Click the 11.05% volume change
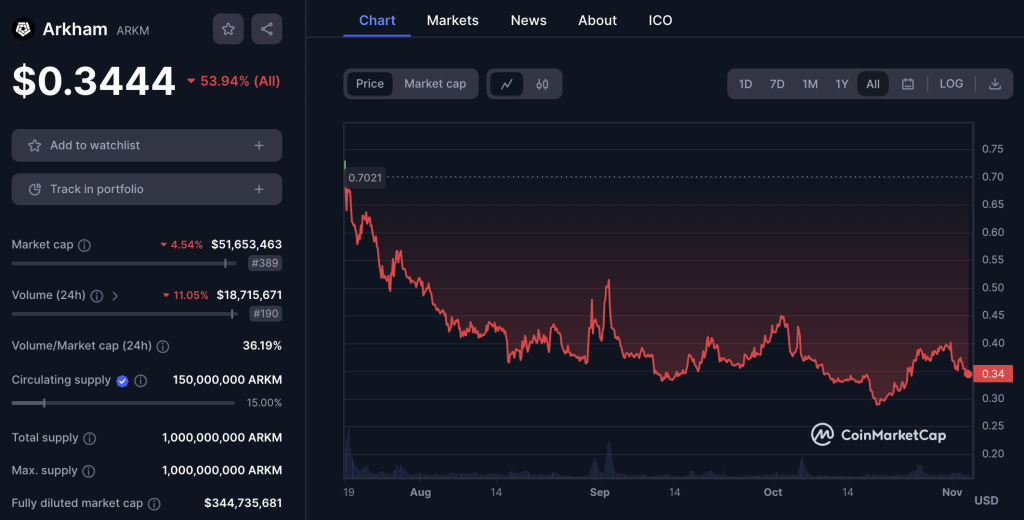Screen dimensions: 1024x520 click(185, 295)
